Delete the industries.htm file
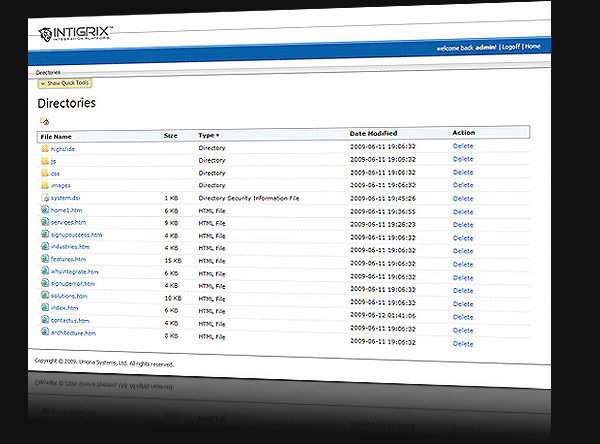 tap(463, 251)
